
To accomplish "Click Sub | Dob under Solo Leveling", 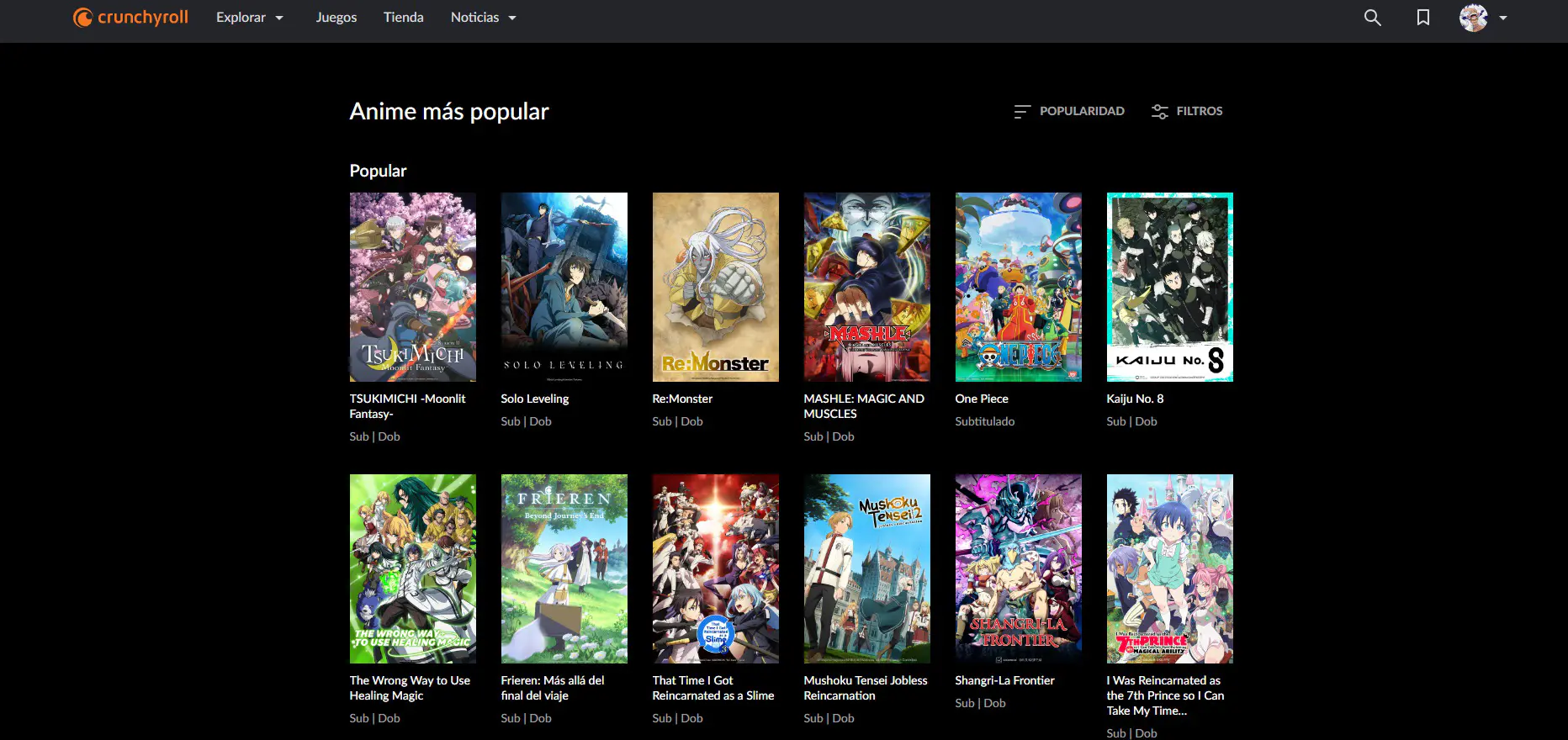I will 527,421.
